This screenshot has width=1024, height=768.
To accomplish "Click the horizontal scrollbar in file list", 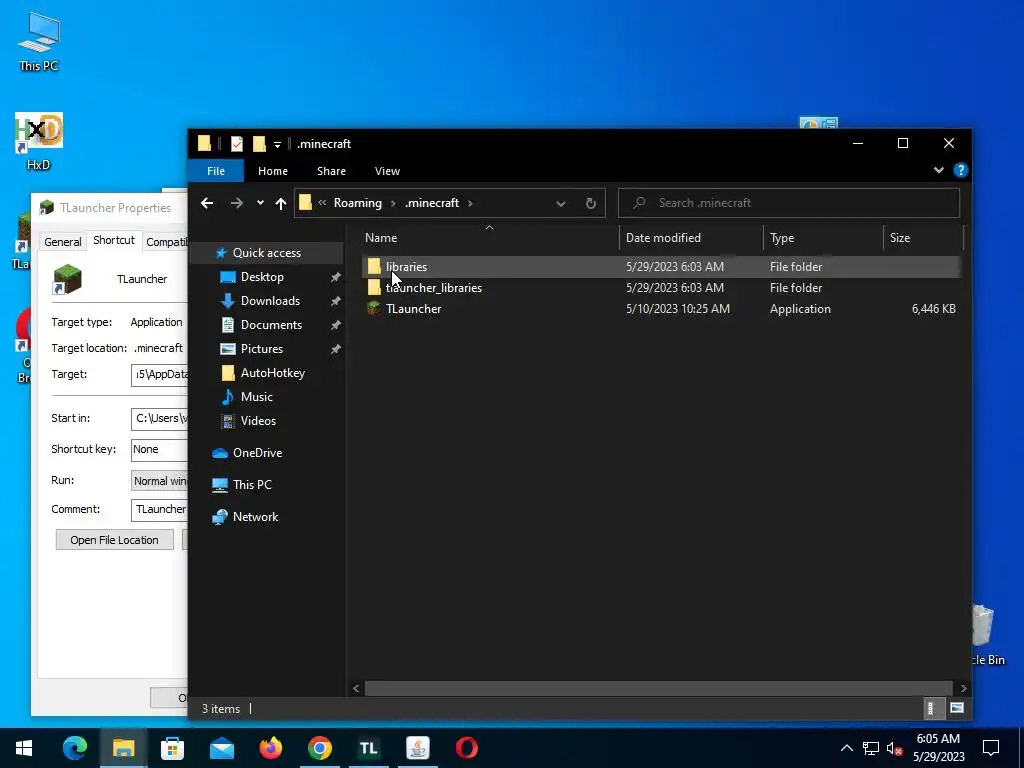I will pos(658,688).
